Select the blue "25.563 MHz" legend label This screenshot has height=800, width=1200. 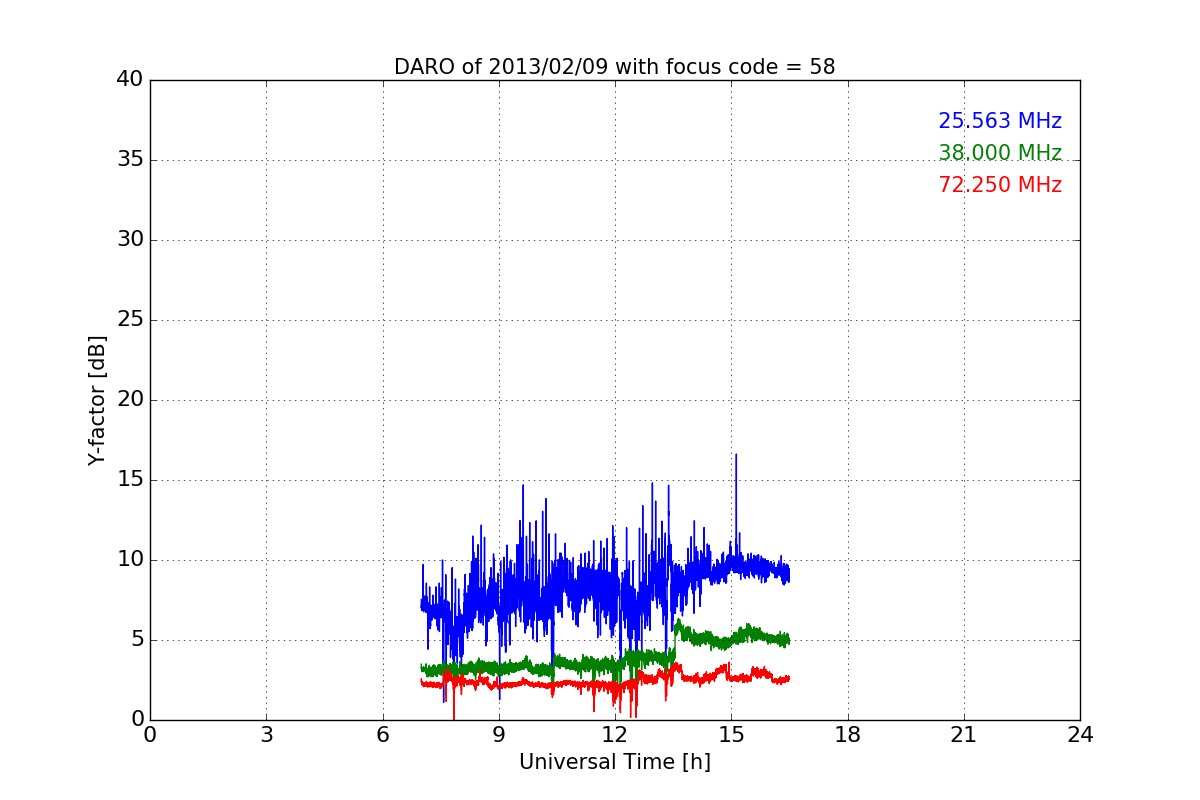coord(1000,121)
